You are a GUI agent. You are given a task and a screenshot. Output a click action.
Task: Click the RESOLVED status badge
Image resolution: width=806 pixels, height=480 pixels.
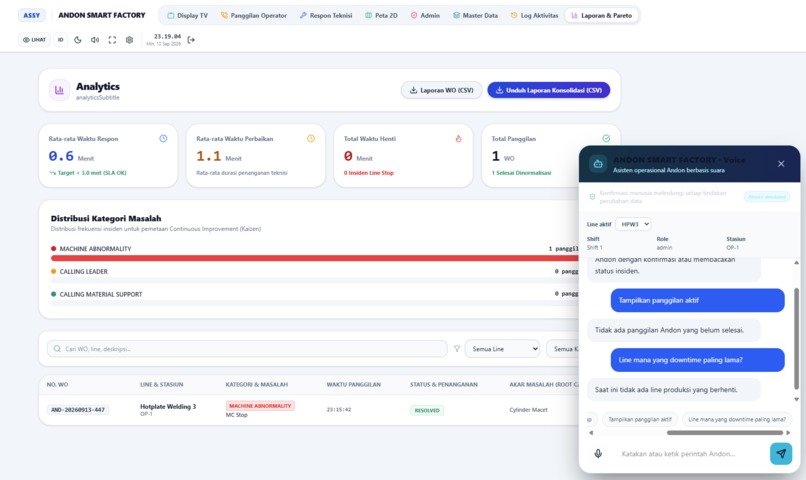[x=427, y=410]
